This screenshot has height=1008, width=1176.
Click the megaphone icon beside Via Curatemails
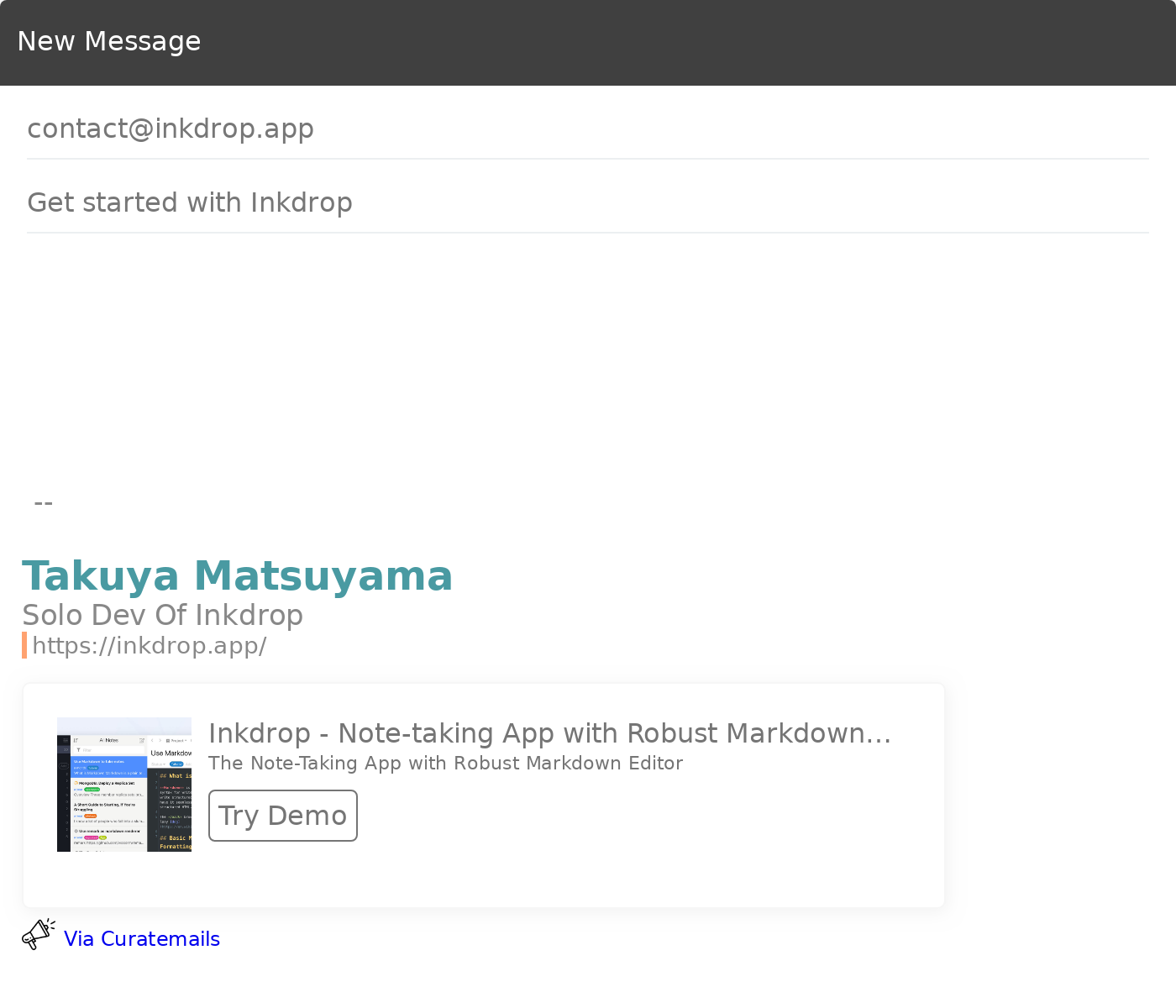pyautogui.click(x=38, y=934)
